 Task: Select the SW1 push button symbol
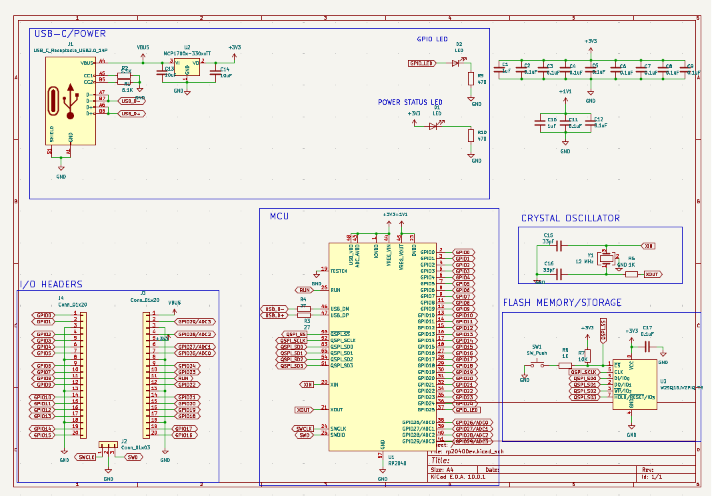point(538,364)
